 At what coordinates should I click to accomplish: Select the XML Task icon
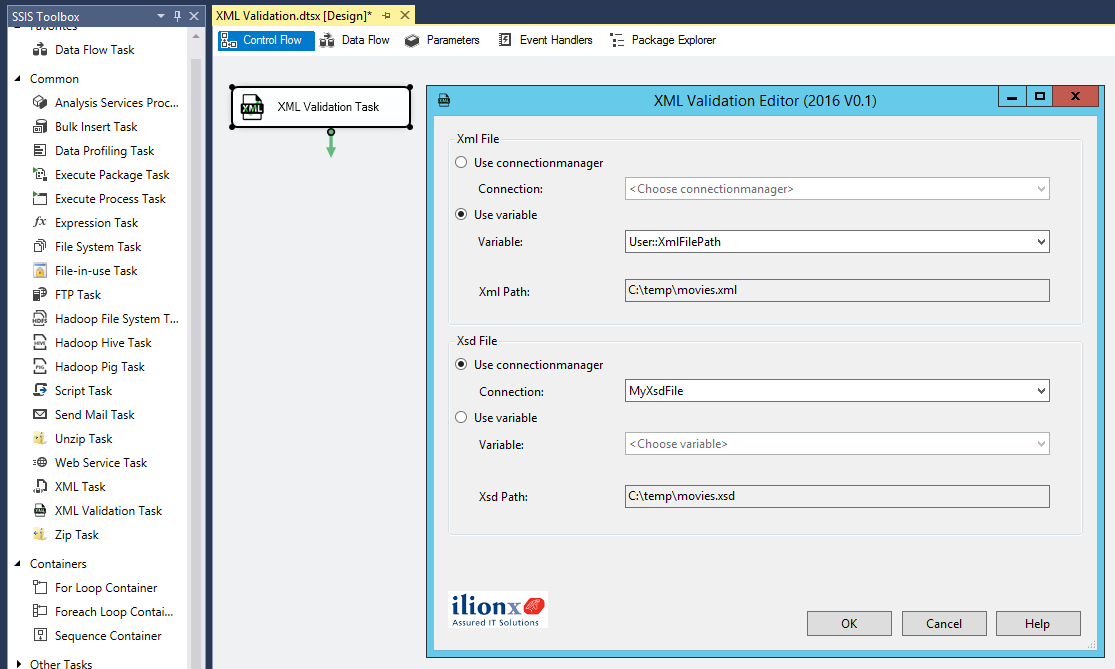[40, 486]
